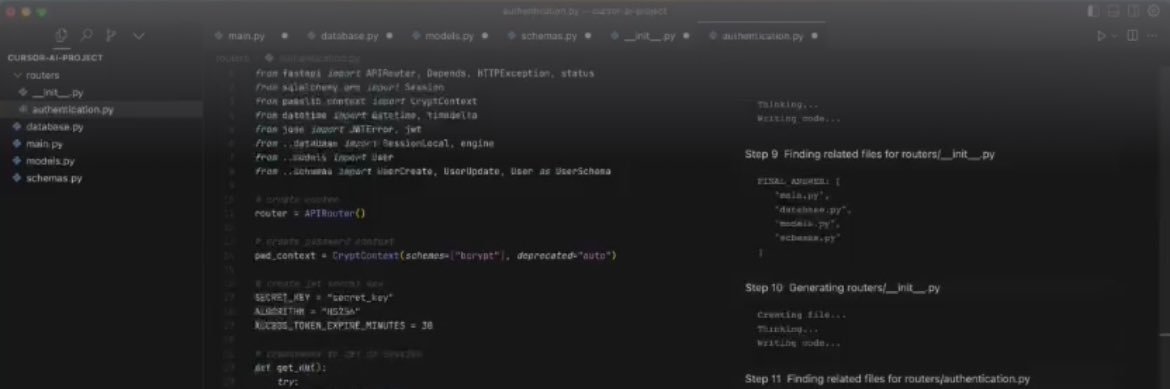Close the authentication.py tab via its unsaved dot
1170x389 pixels.
(814, 36)
